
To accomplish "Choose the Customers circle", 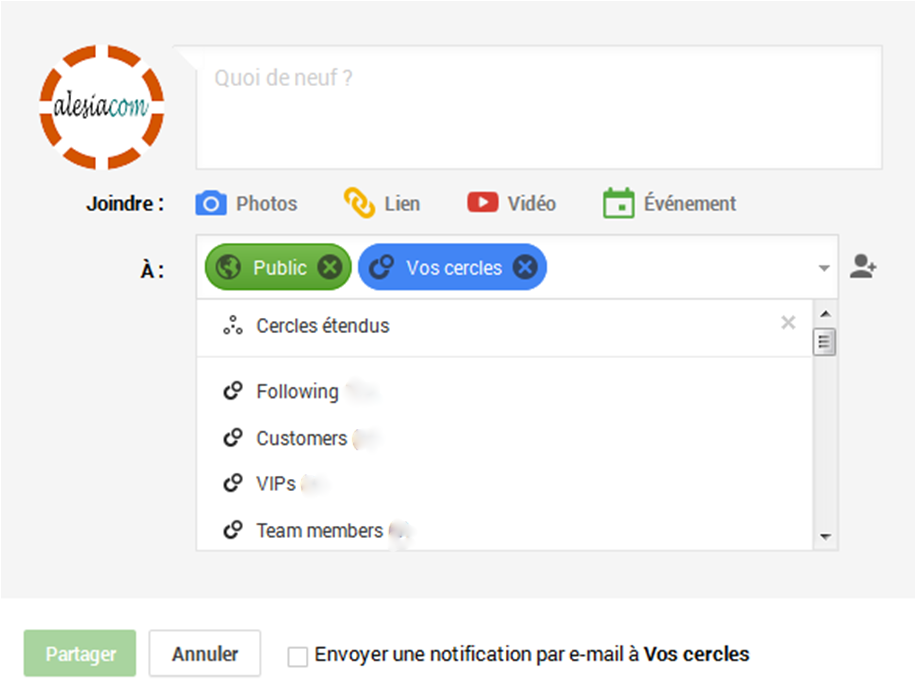I will pos(301,438).
